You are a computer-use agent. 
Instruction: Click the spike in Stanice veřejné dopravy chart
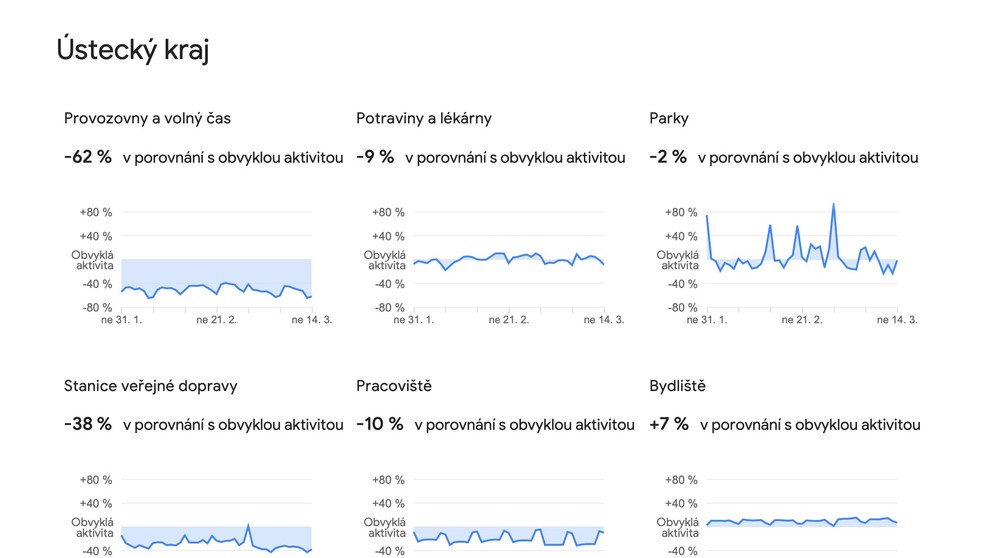pyautogui.click(x=248, y=525)
